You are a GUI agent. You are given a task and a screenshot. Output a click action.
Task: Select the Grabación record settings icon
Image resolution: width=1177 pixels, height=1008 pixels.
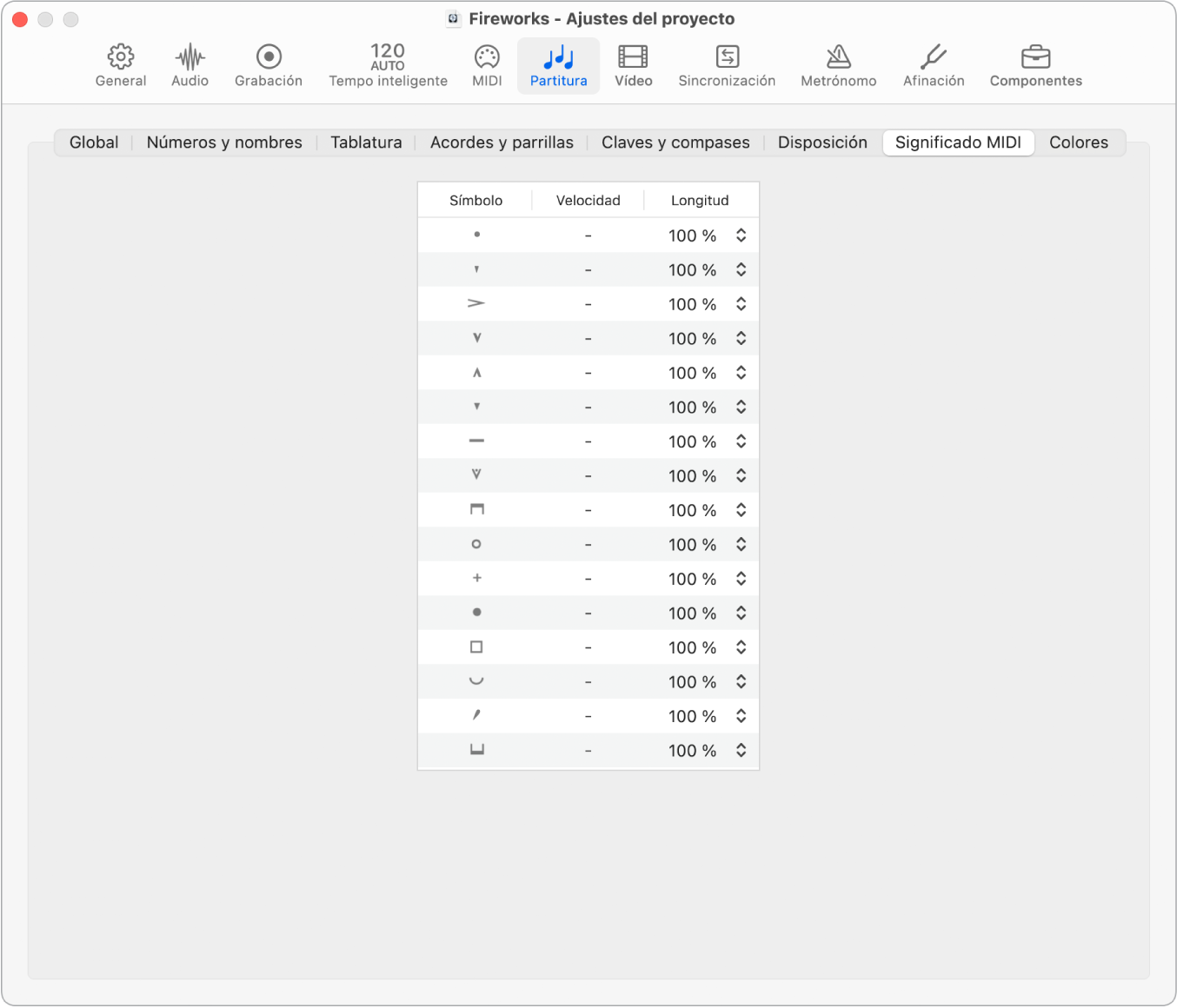click(x=269, y=66)
